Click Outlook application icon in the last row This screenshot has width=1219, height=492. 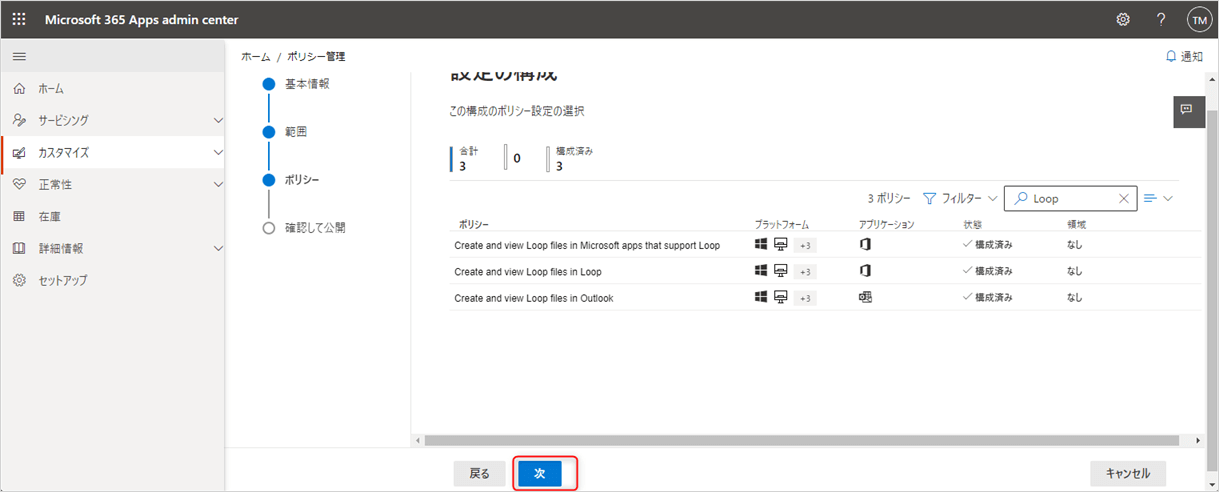(x=865, y=297)
